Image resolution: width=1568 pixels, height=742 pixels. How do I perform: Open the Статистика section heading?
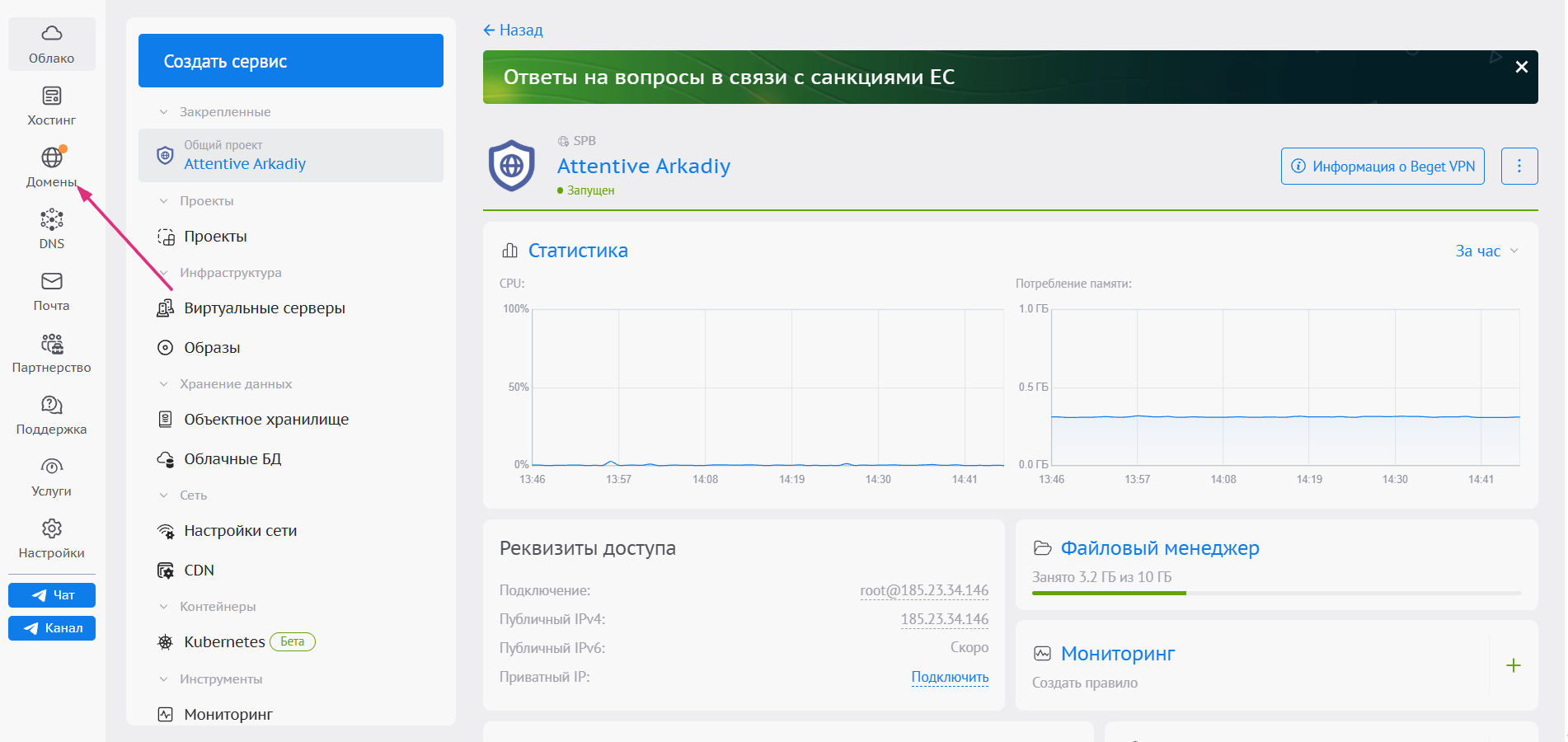tap(578, 251)
